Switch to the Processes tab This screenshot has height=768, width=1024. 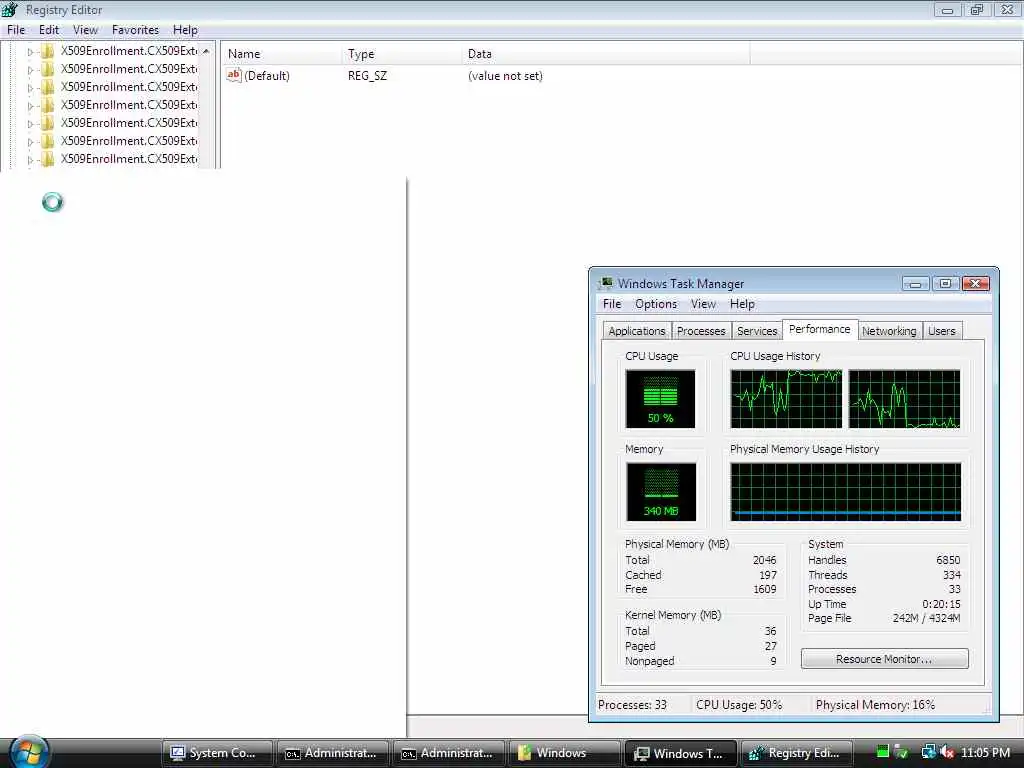click(701, 331)
